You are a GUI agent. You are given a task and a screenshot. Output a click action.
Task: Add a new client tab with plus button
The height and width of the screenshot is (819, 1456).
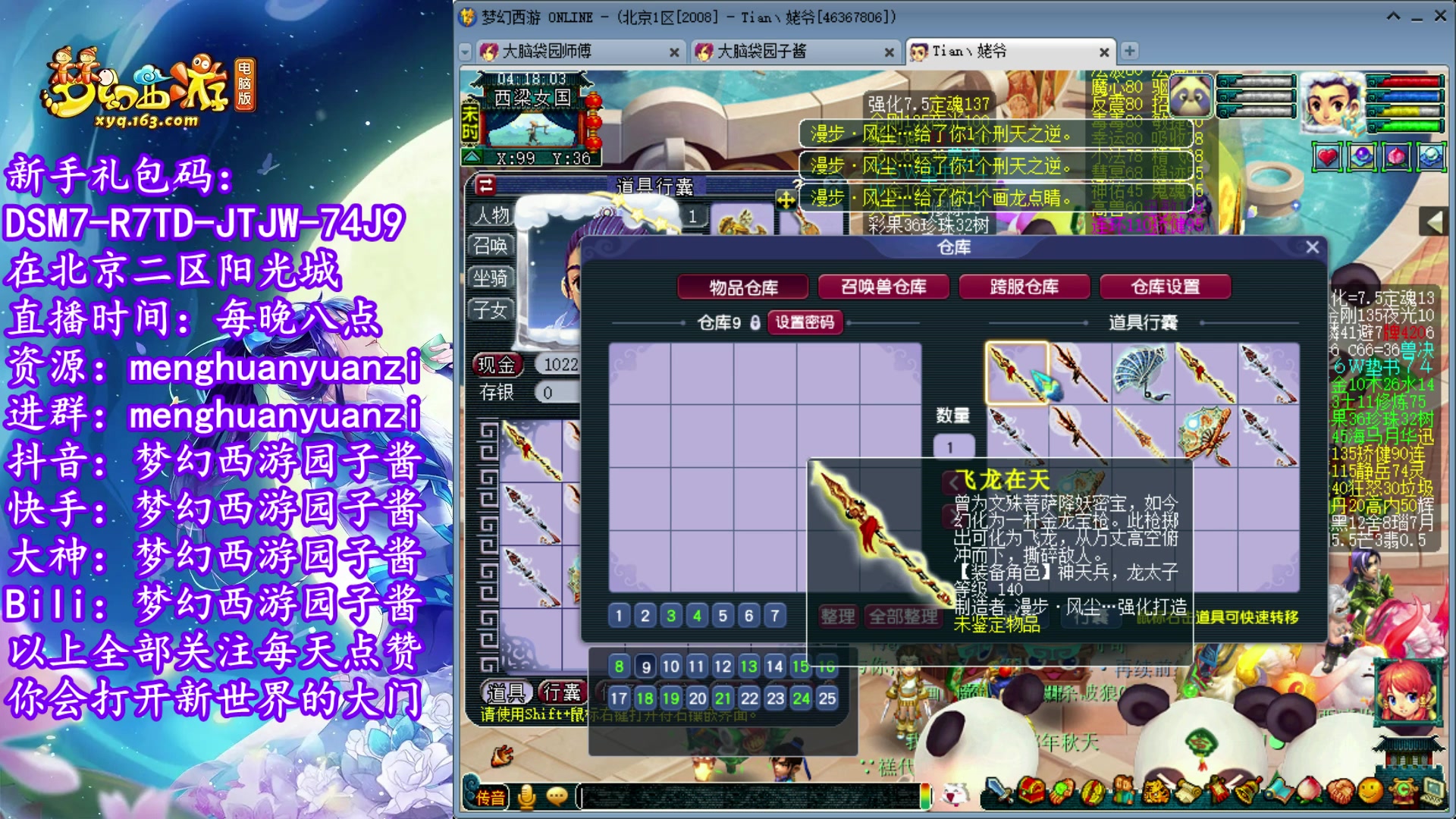1129,51
